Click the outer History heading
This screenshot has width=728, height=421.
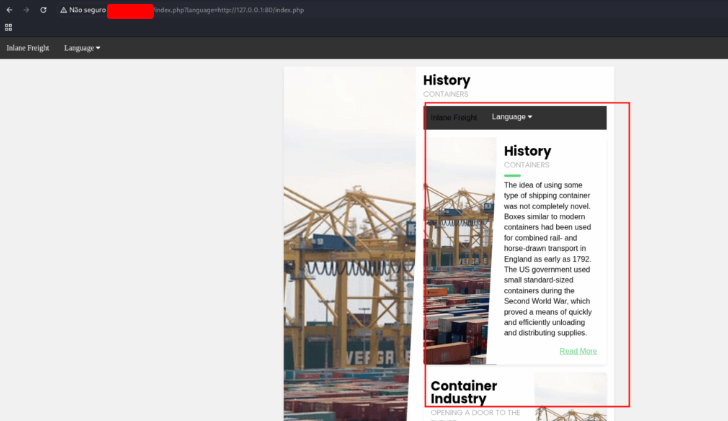446,80
